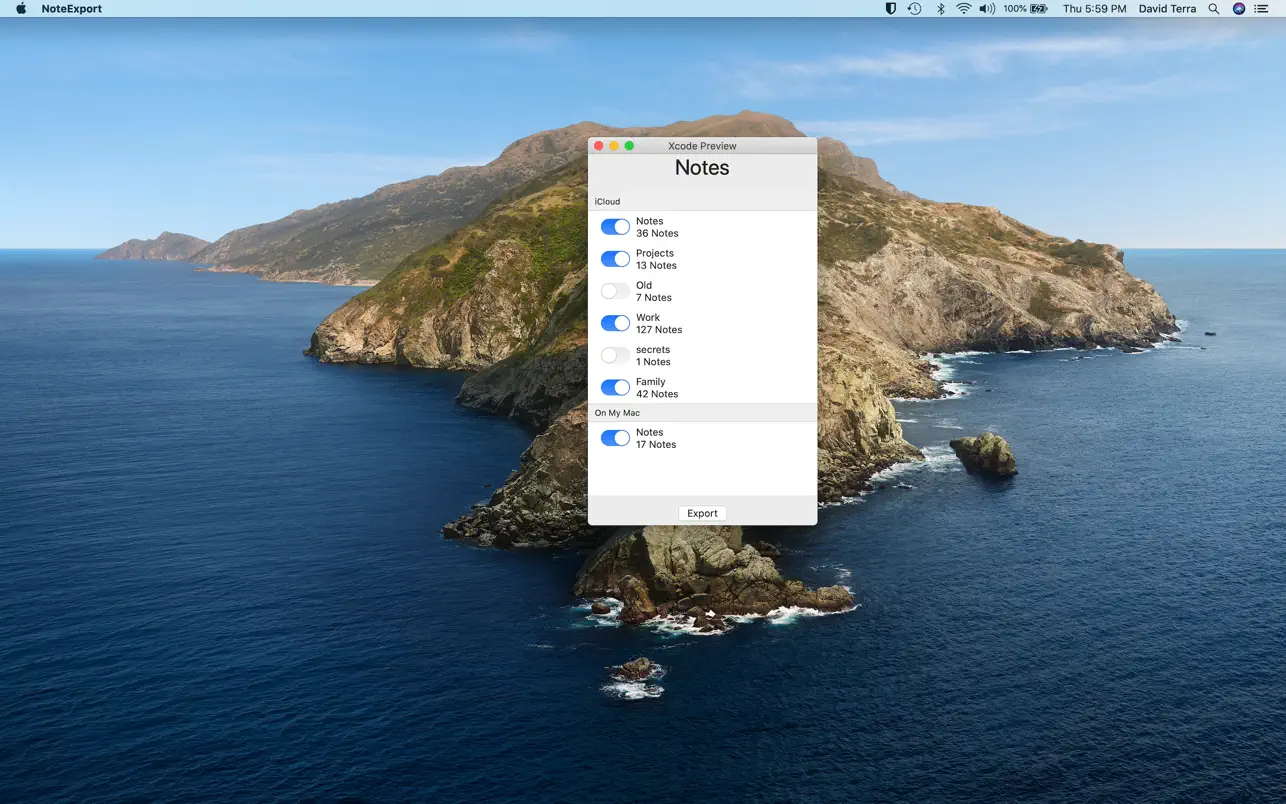
Task: Disable the Work folder toggle
Action: point(614,323)
